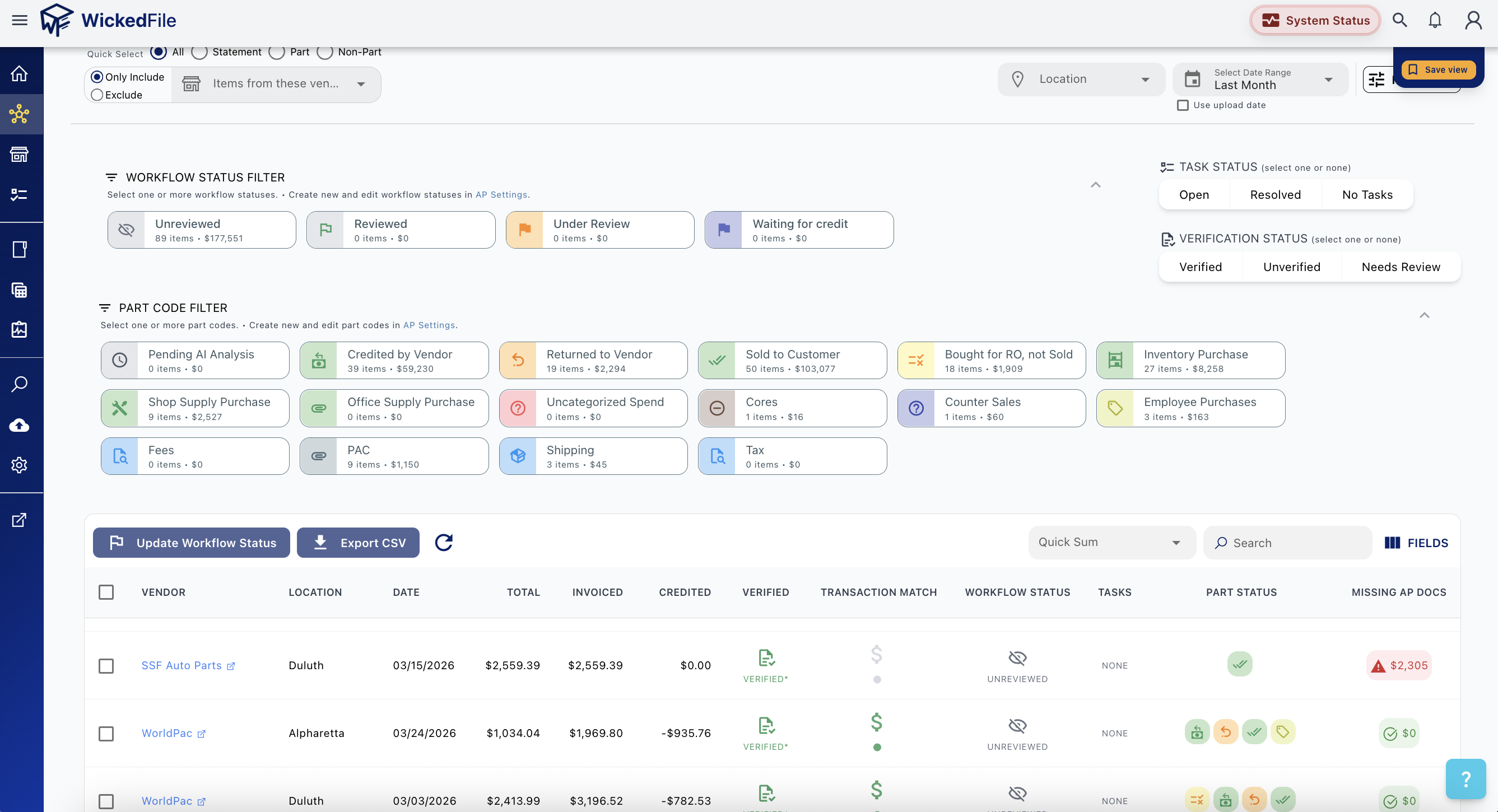The width and height of the screenshot is (1498, 812).
Task: Tick the SSF Auto Parts row checkbox
Action: pyautogui.click(x=106, y=665)
